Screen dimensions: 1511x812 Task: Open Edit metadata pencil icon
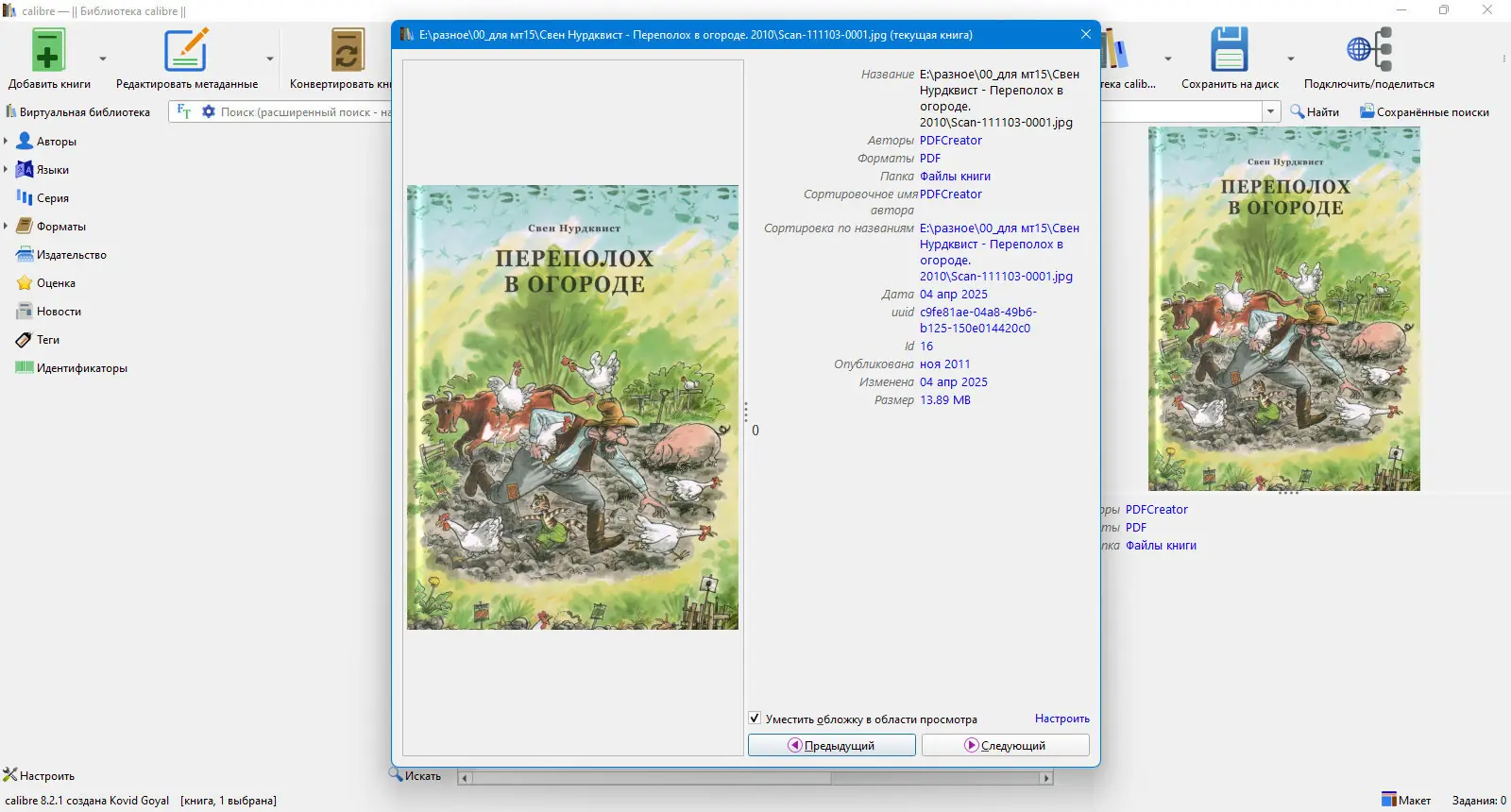point(186,50)
